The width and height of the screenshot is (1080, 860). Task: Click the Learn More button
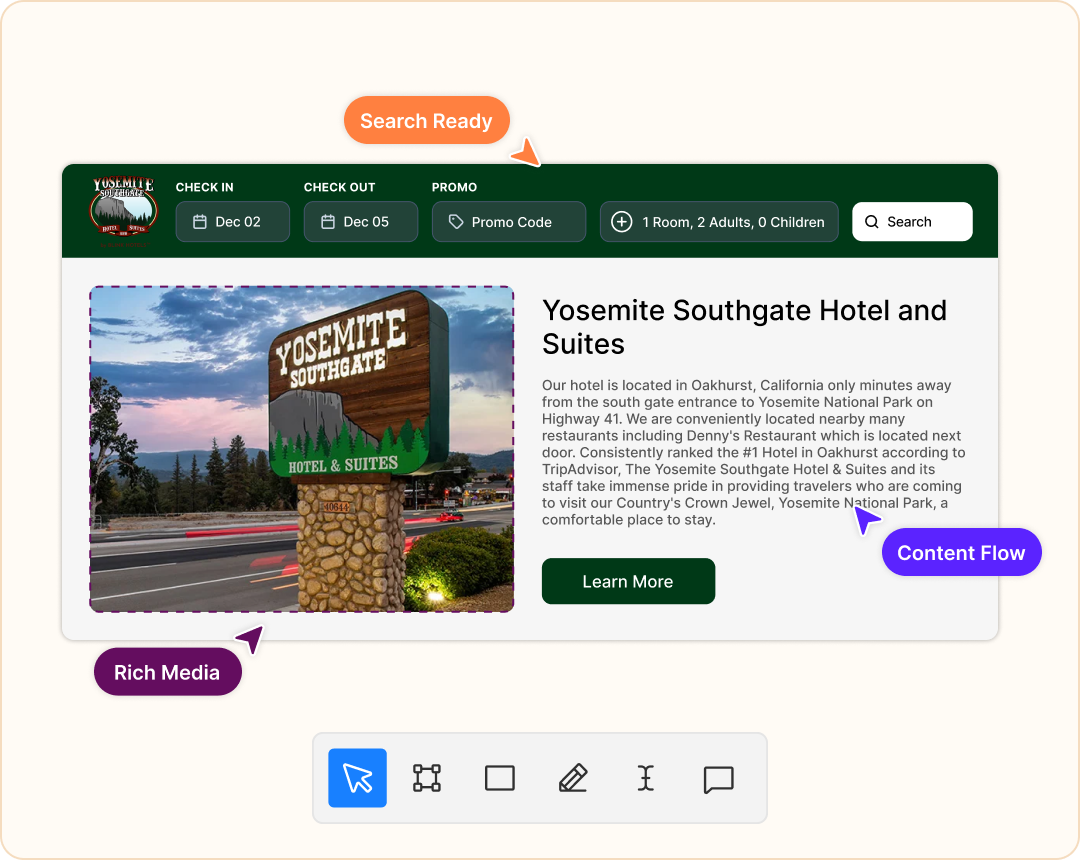[x=628, y=581]
